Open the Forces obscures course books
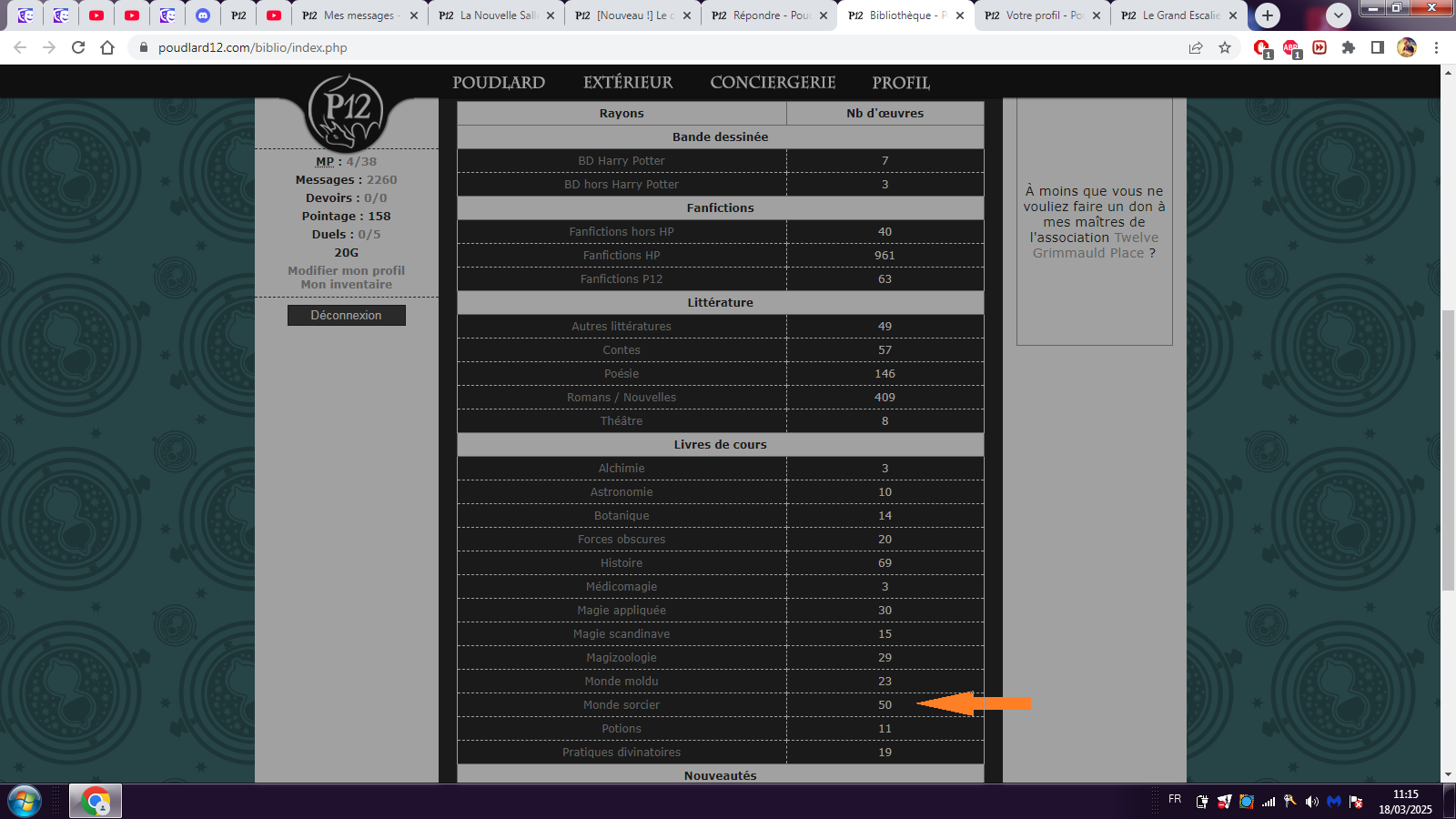Viewport: 1456px width, 819px height. coord(622,540)
